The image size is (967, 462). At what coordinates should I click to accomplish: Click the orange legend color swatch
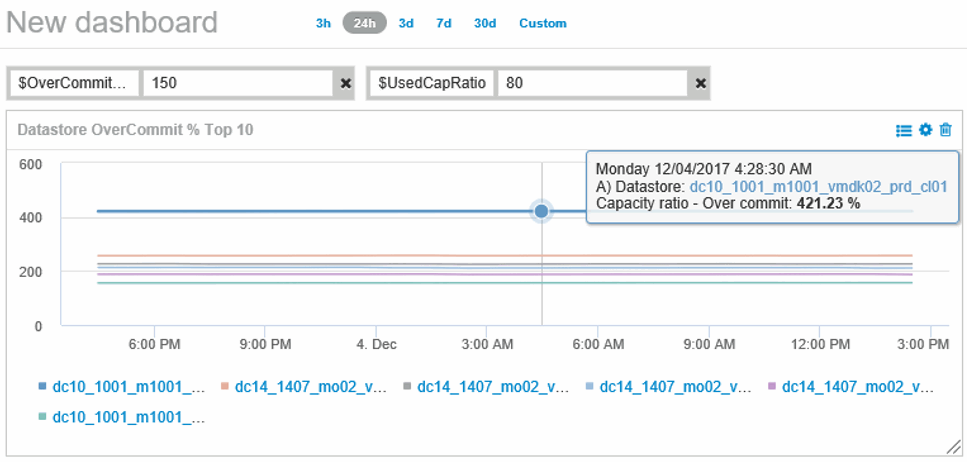pos(225,386)
